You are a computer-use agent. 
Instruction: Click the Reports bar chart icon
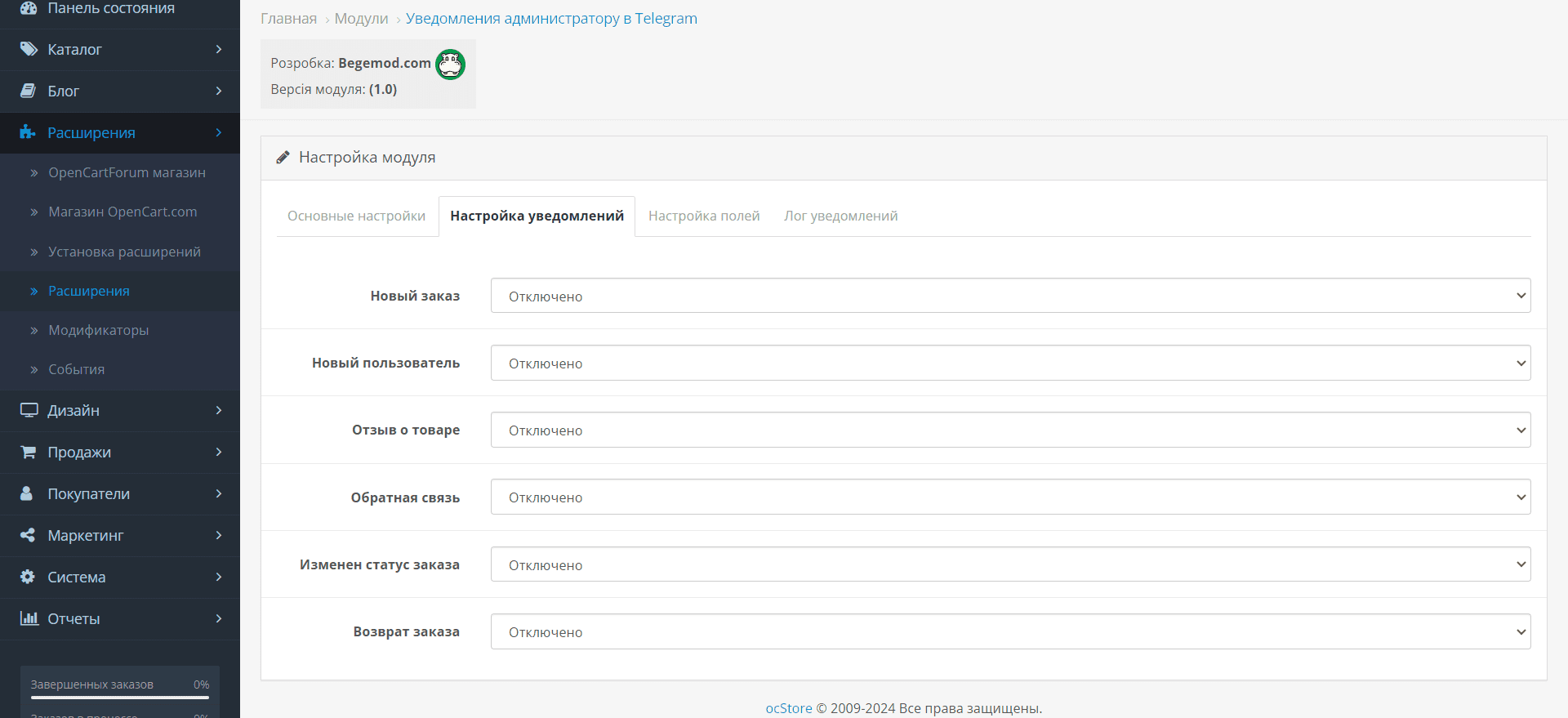[29, 618]
